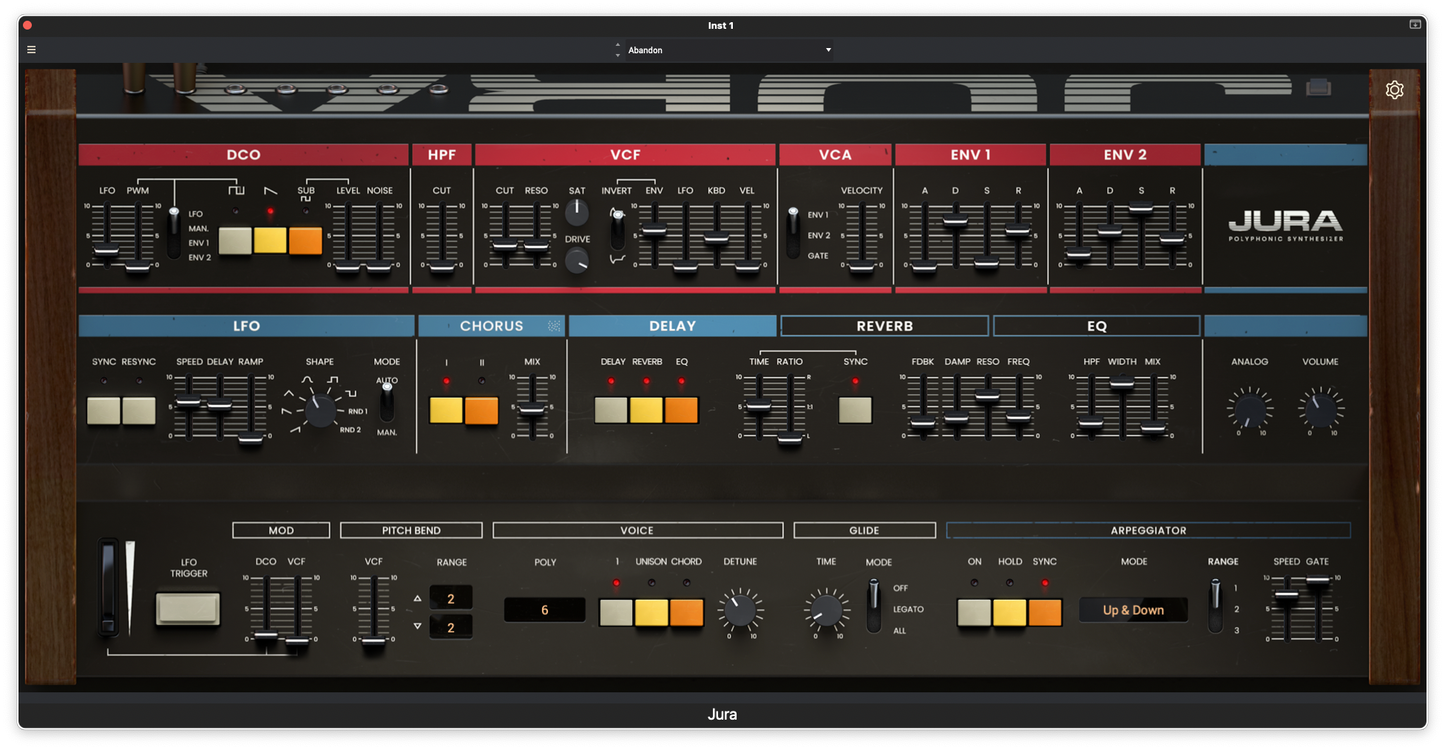Click the Chorus section randomize dice icon
Screen dimensions: 1445x750
pyautogui.click(x=554, y=326)
